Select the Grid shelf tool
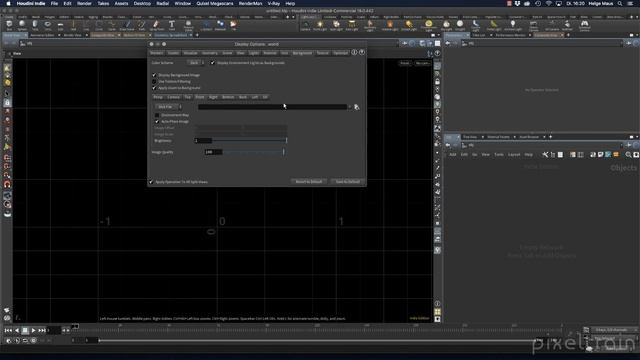Viewport: 640px width, 360px height. point(60,26)
